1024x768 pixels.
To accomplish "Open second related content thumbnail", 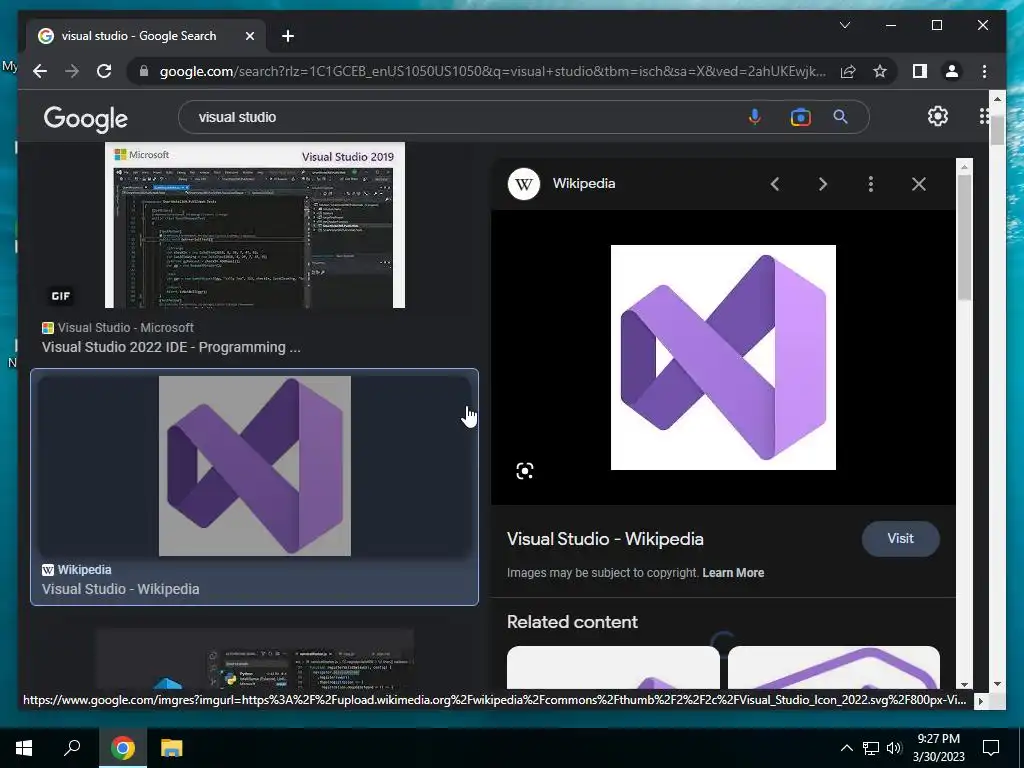I will click(x=833, y=667).
